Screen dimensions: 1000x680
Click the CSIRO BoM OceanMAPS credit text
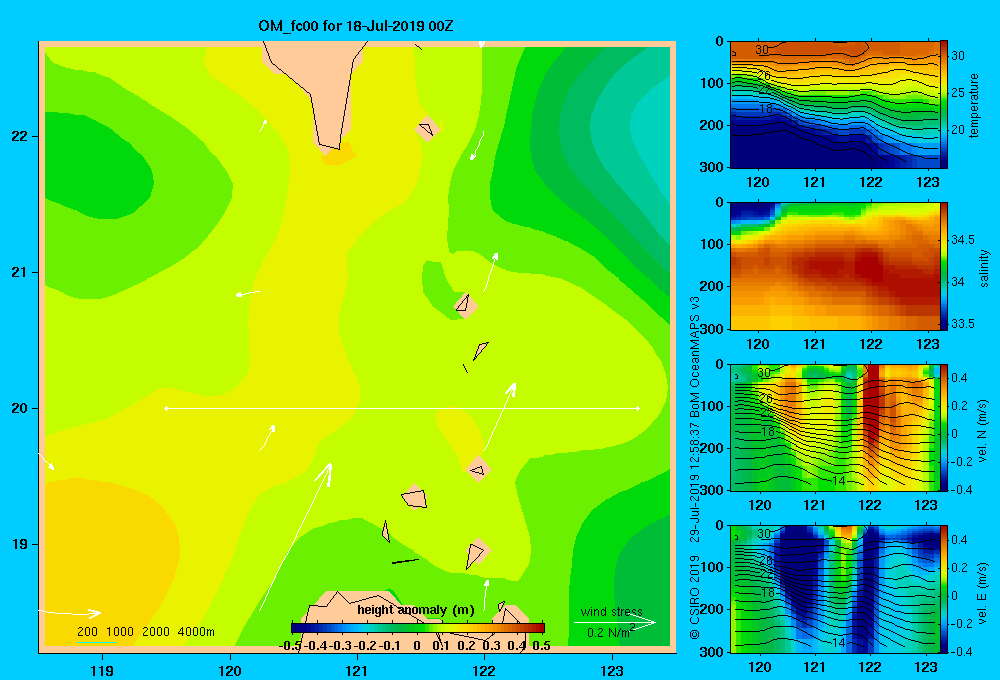coord(695,467)
